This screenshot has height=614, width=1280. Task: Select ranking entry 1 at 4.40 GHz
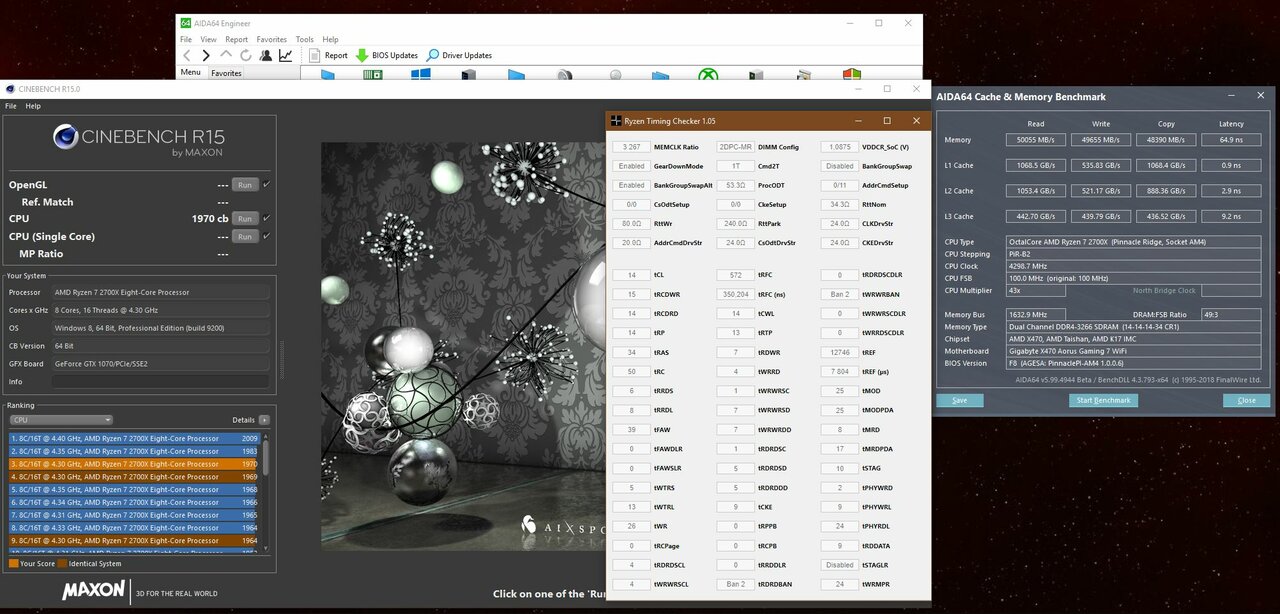point(134,438)
